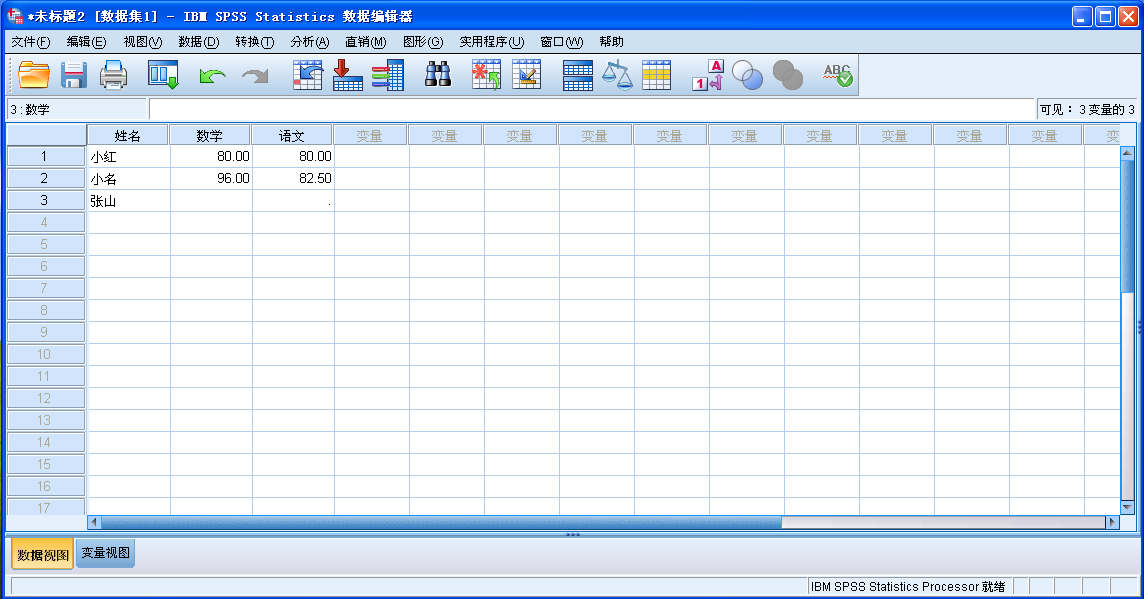The height and width of the screenshot is (599, 1144).
Task: Click the cell containing 张山
Action: tap(127, 201)
